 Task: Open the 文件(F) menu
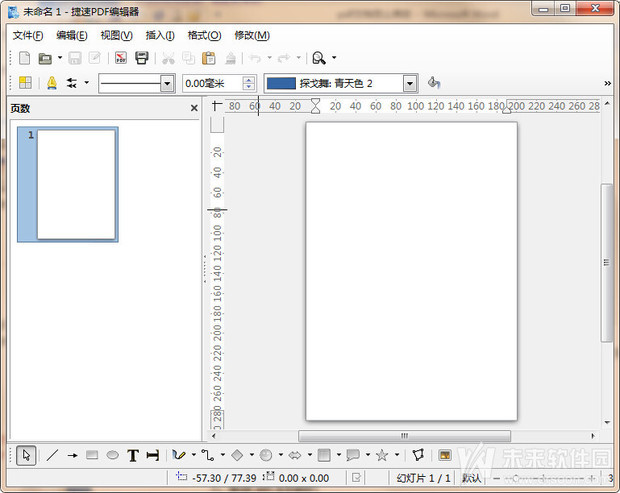(28, 36)
